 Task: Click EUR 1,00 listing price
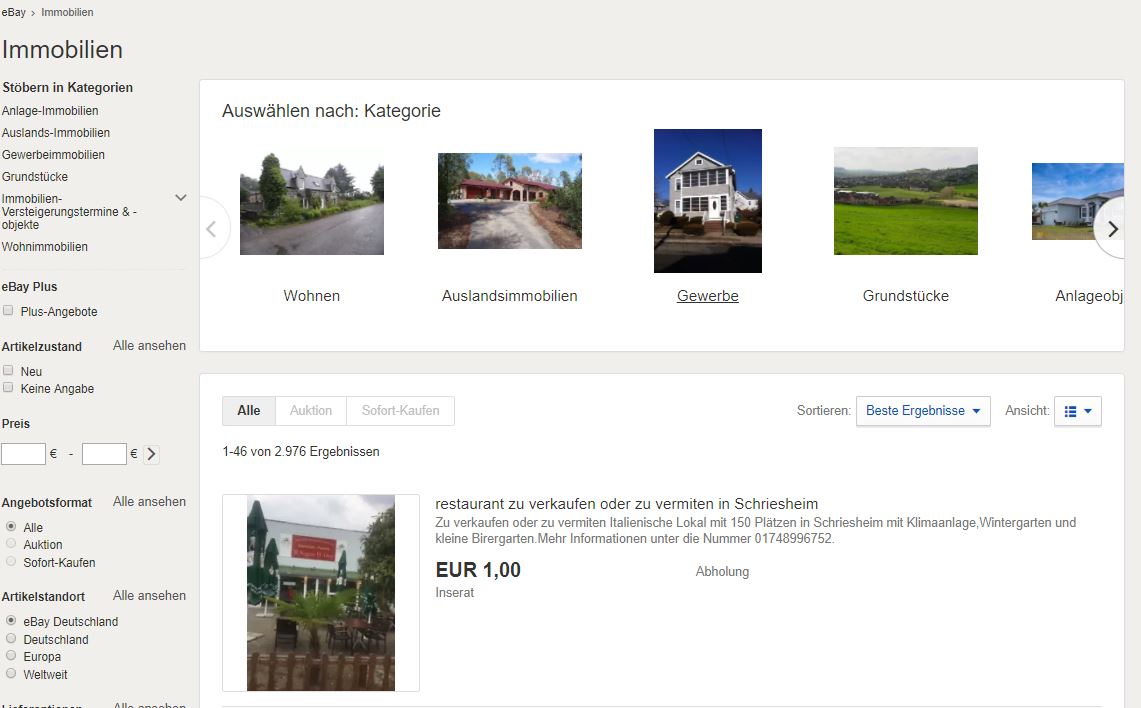click(478, 570)
